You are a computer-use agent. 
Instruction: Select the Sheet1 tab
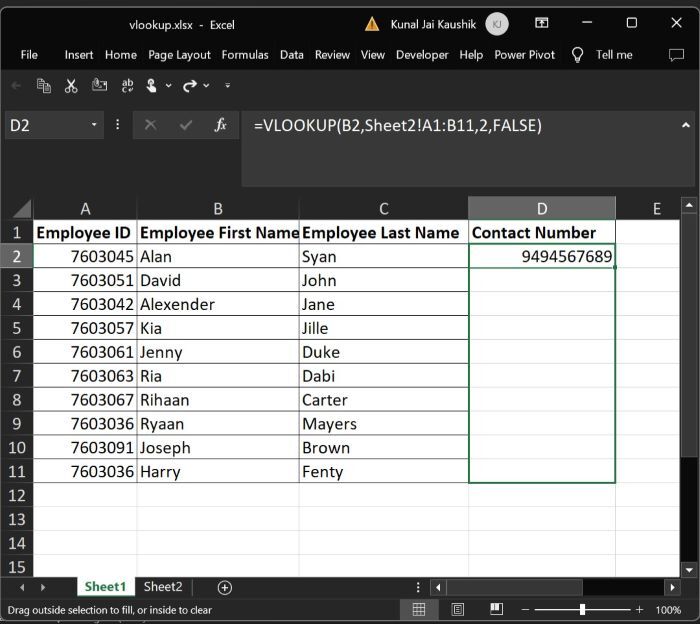coord(105,587)
